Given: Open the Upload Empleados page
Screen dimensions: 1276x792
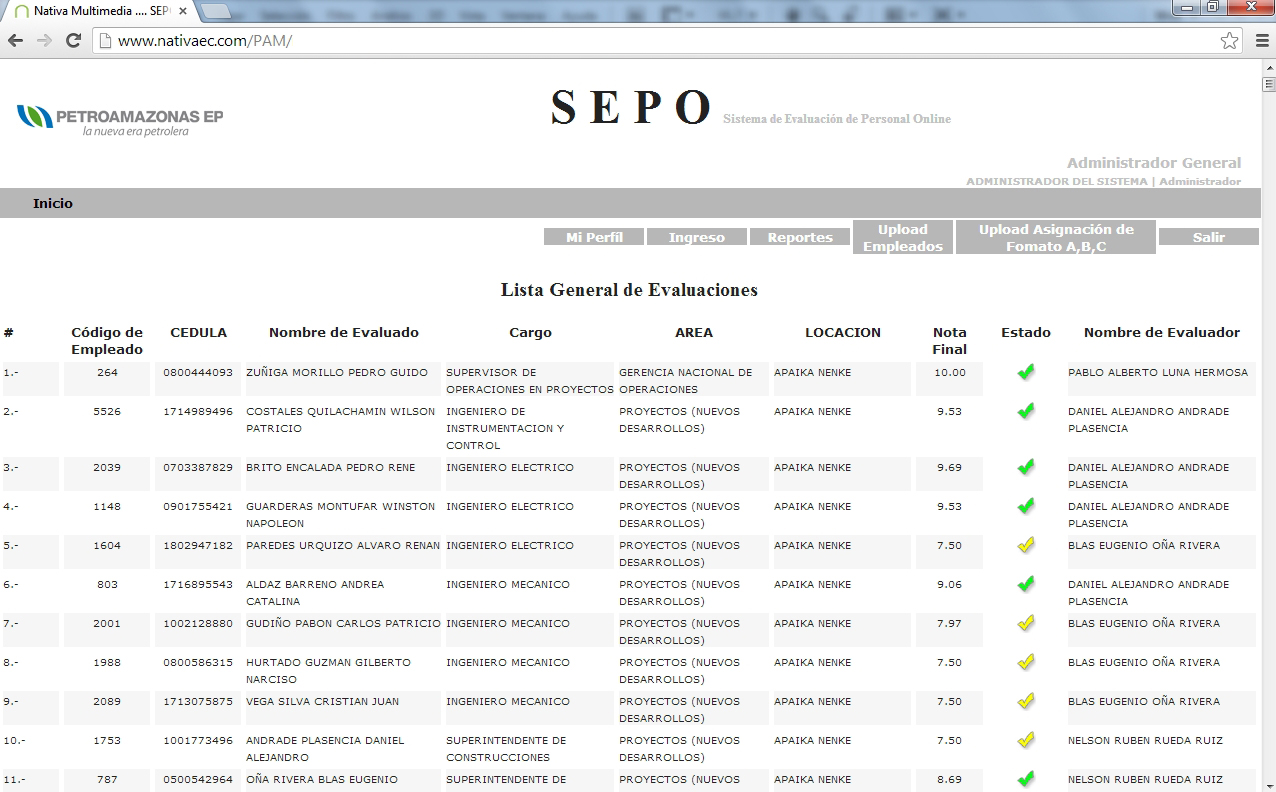Looking at the screenshot, I should coord(902,238).
